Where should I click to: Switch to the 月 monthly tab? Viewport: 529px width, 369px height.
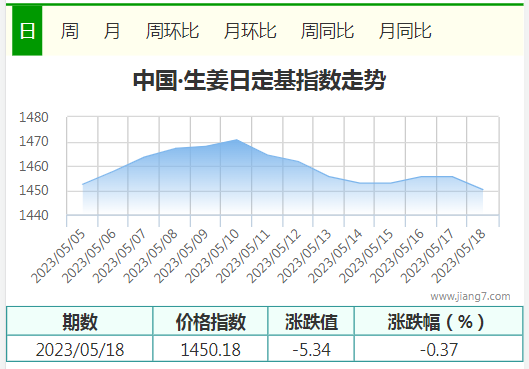pyautogui.click(x=112, y=31)
